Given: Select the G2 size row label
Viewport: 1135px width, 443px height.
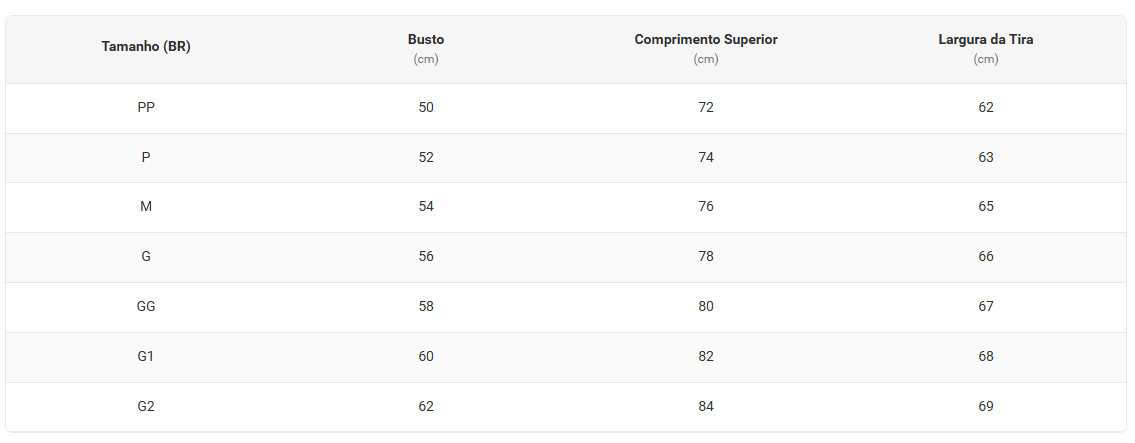Looking at the screenshot, I should point(146,407).
